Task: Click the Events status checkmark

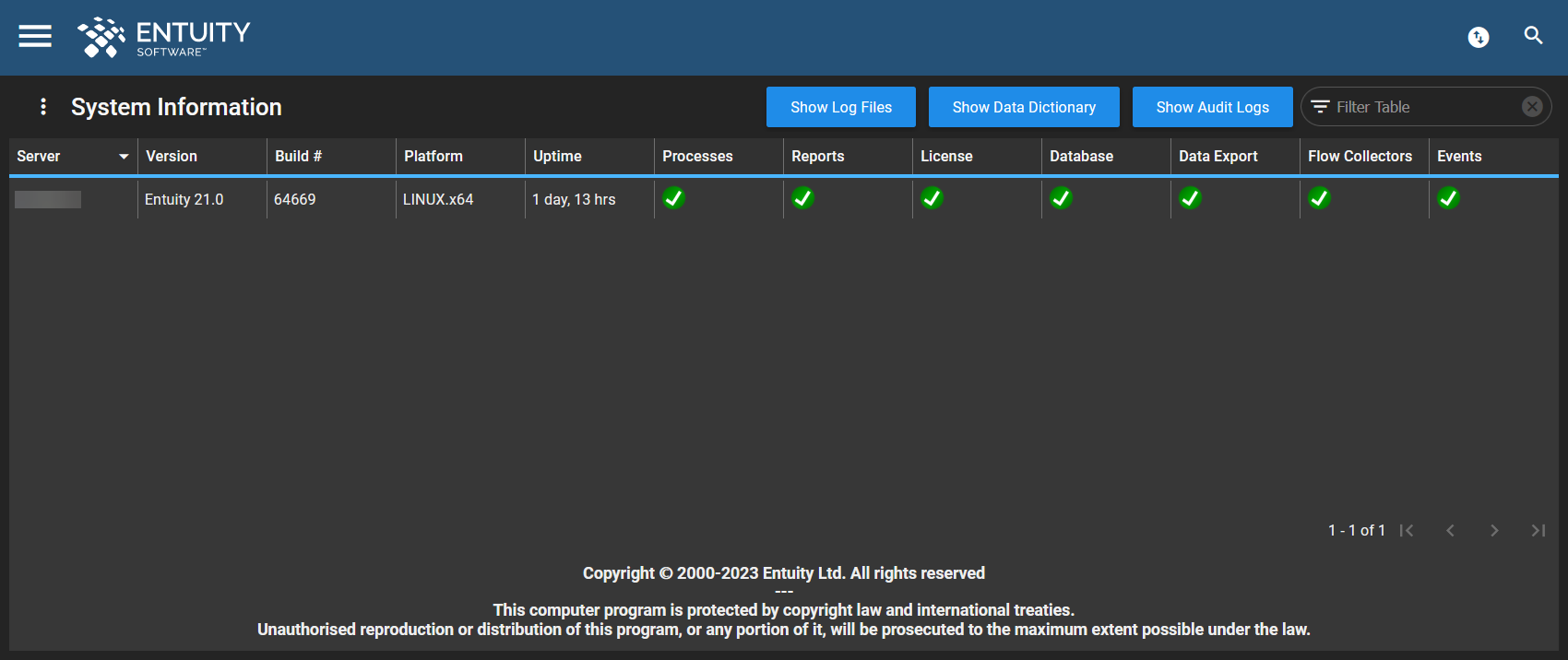Action: [x=1449, y=198]
